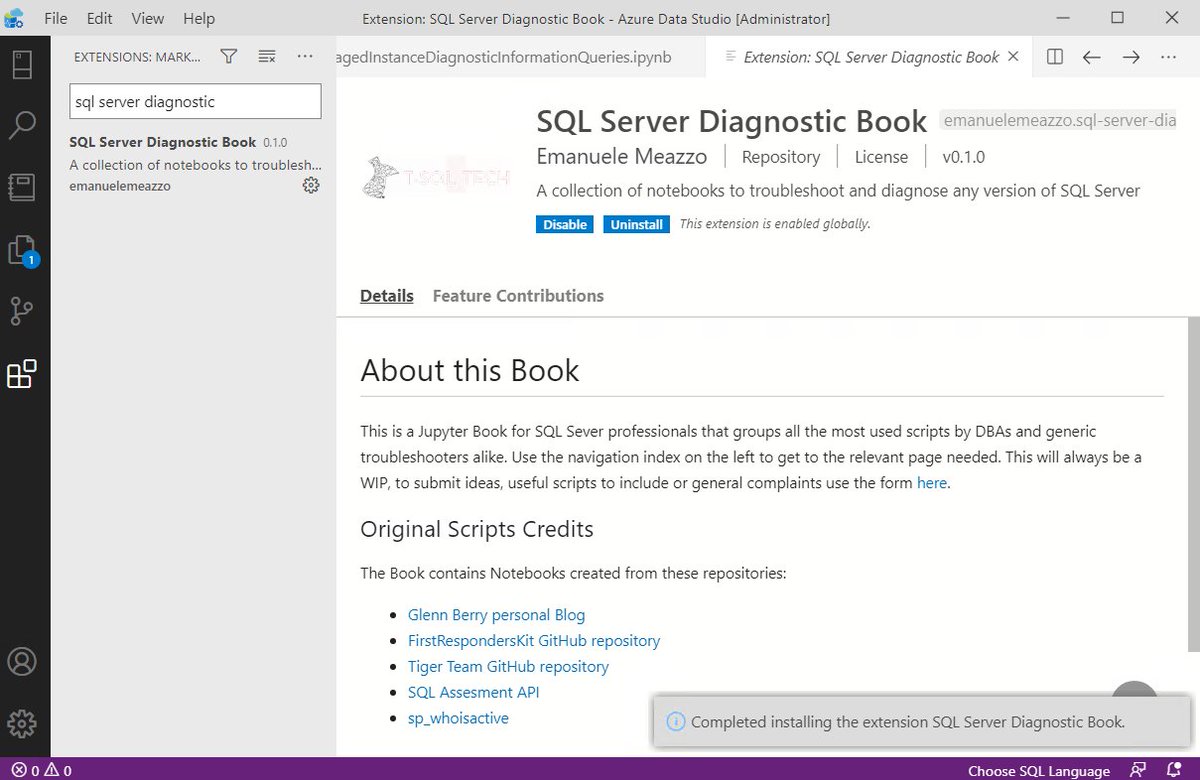Viewport: 1200px width, 780px height.
Task: Open the License link
Action: tap(881, 157)
